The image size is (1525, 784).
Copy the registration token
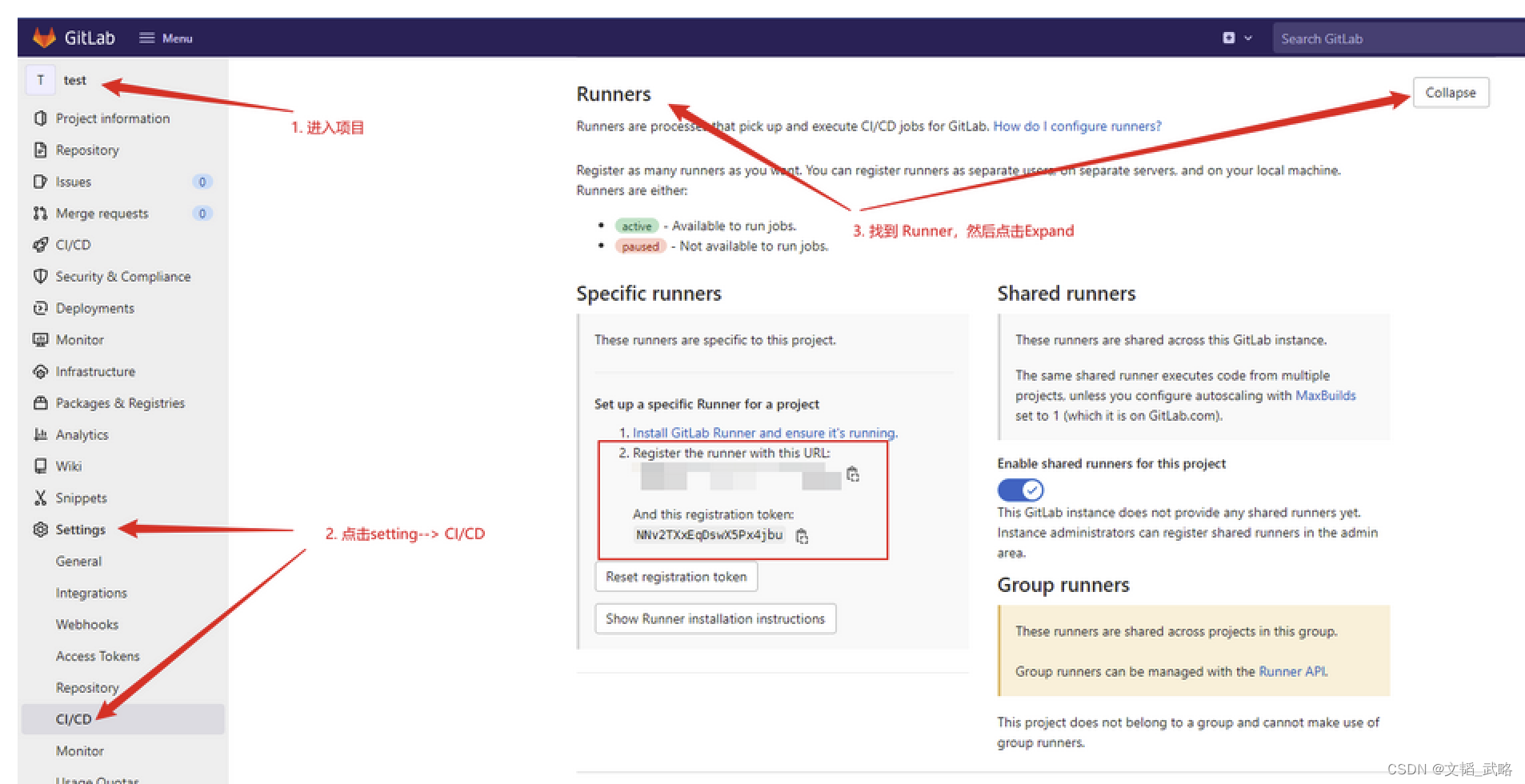(802, 536)
